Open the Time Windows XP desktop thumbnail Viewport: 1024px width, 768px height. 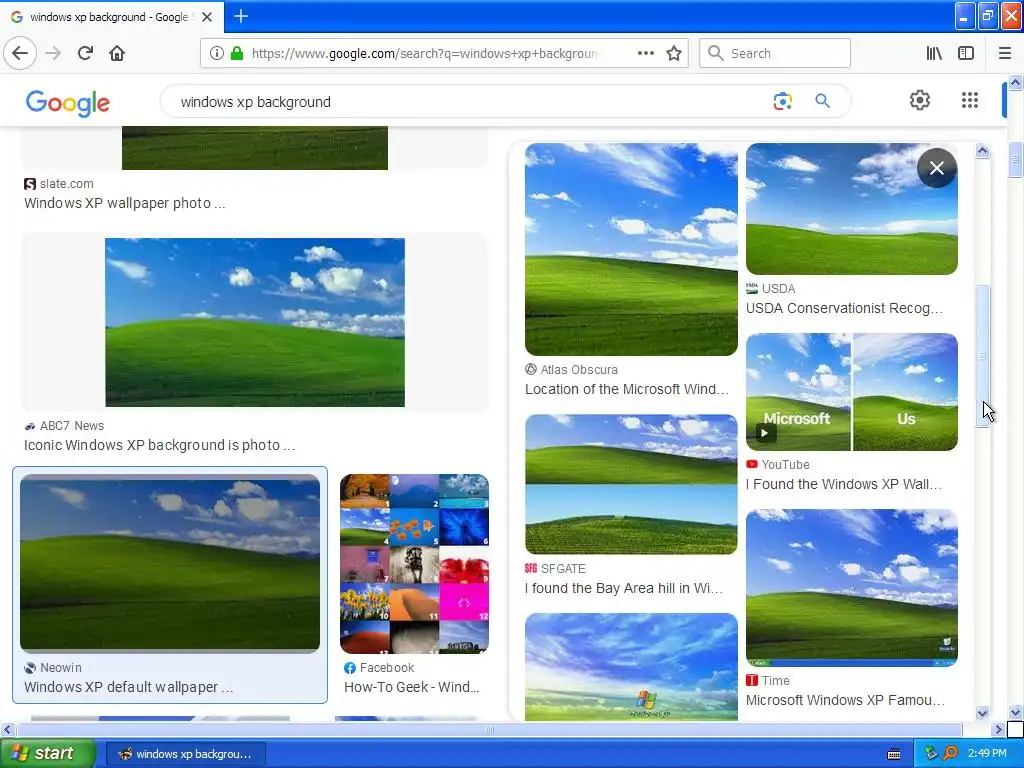tap(852, 588)
